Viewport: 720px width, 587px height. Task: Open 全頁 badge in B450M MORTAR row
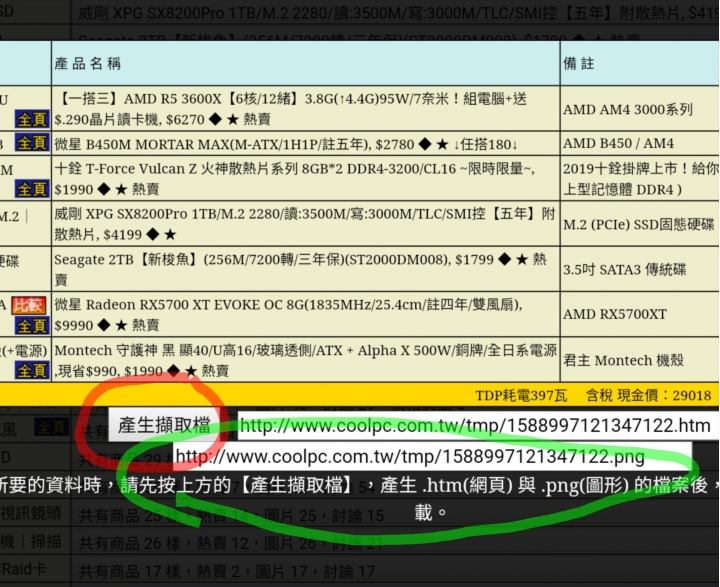tap(32, 143)
